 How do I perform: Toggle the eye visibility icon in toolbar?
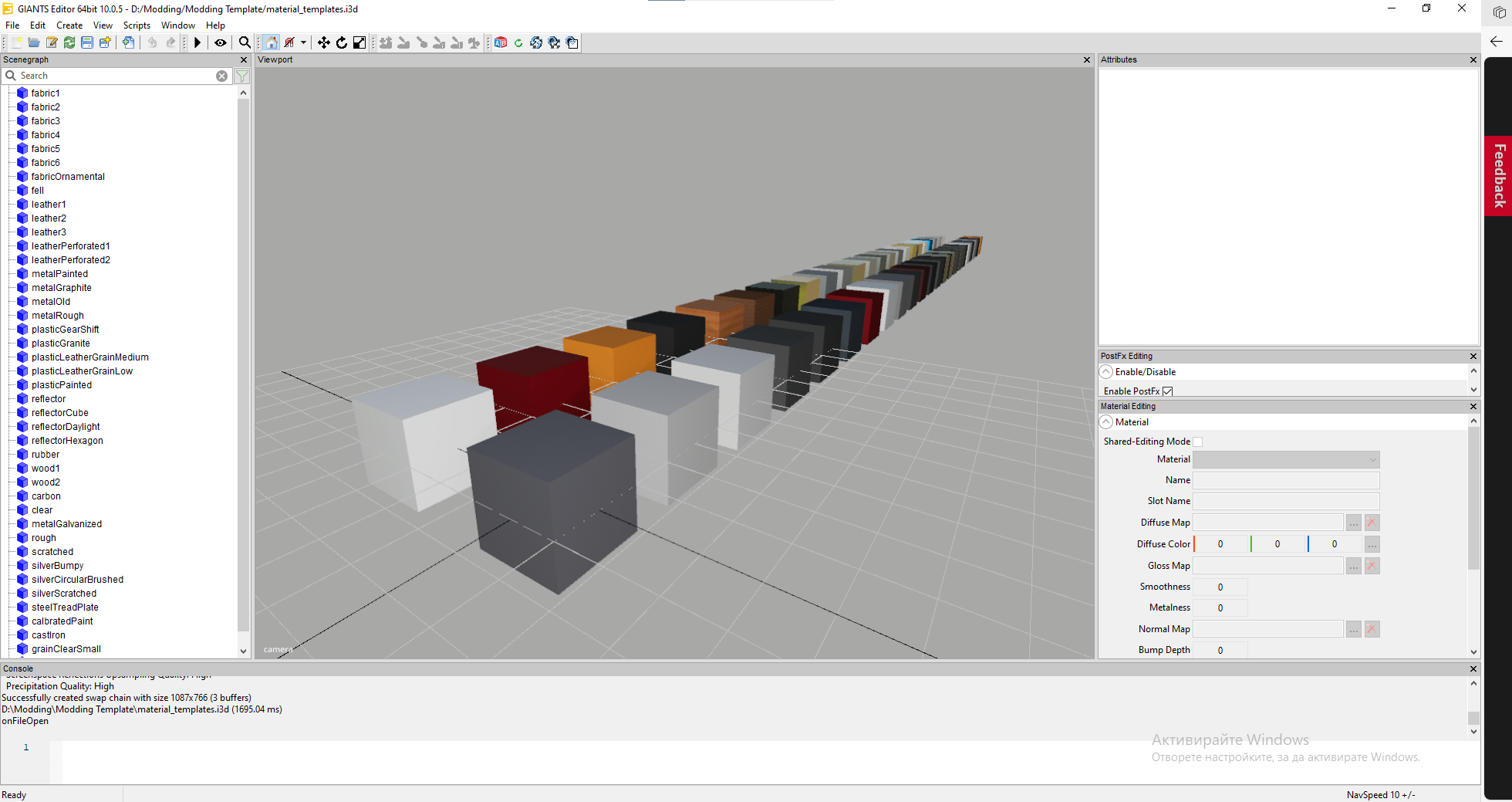(221, 42)
